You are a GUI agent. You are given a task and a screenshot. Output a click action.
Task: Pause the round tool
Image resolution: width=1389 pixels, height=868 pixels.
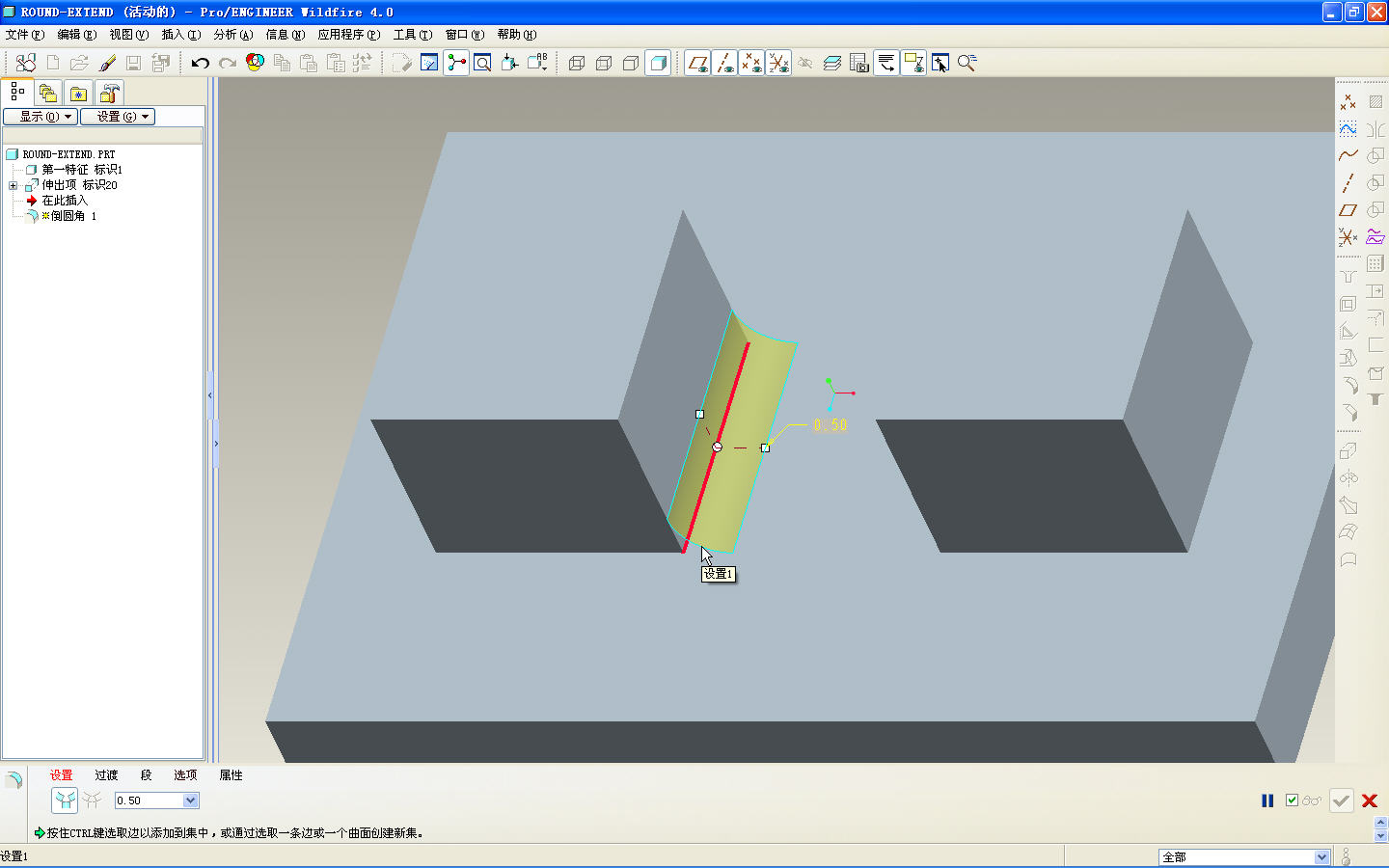1267,800
